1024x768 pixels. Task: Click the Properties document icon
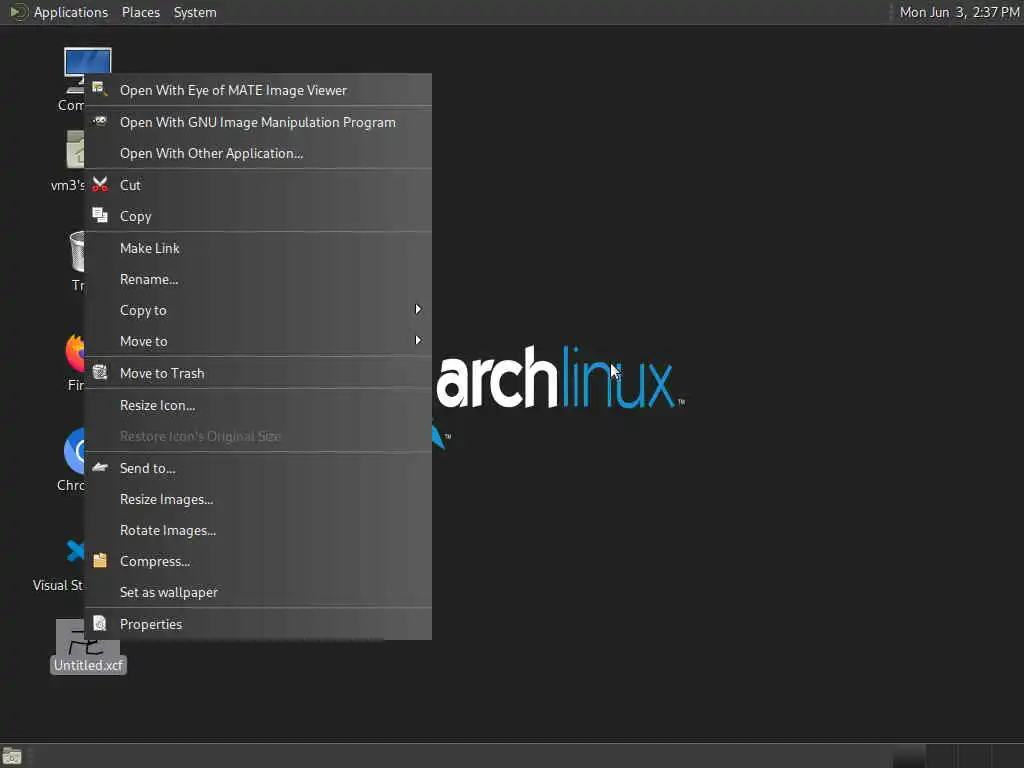[100, 623]
